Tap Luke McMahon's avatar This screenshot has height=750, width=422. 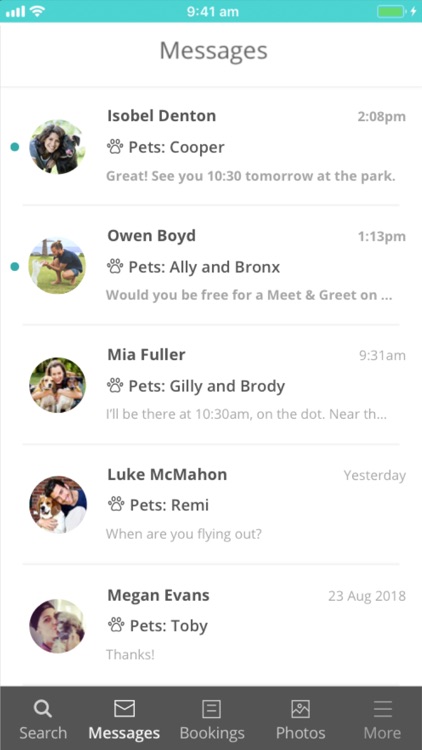click(58, 504)
